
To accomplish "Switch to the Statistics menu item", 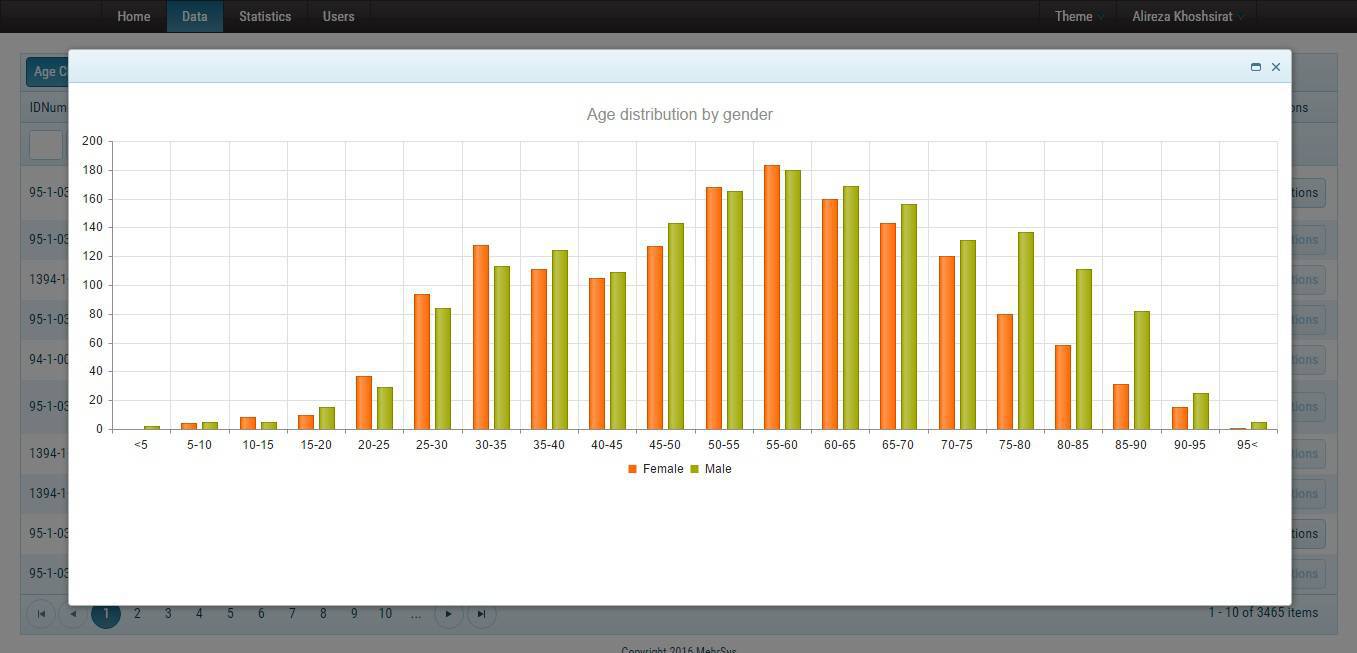I will pos(265,16).
